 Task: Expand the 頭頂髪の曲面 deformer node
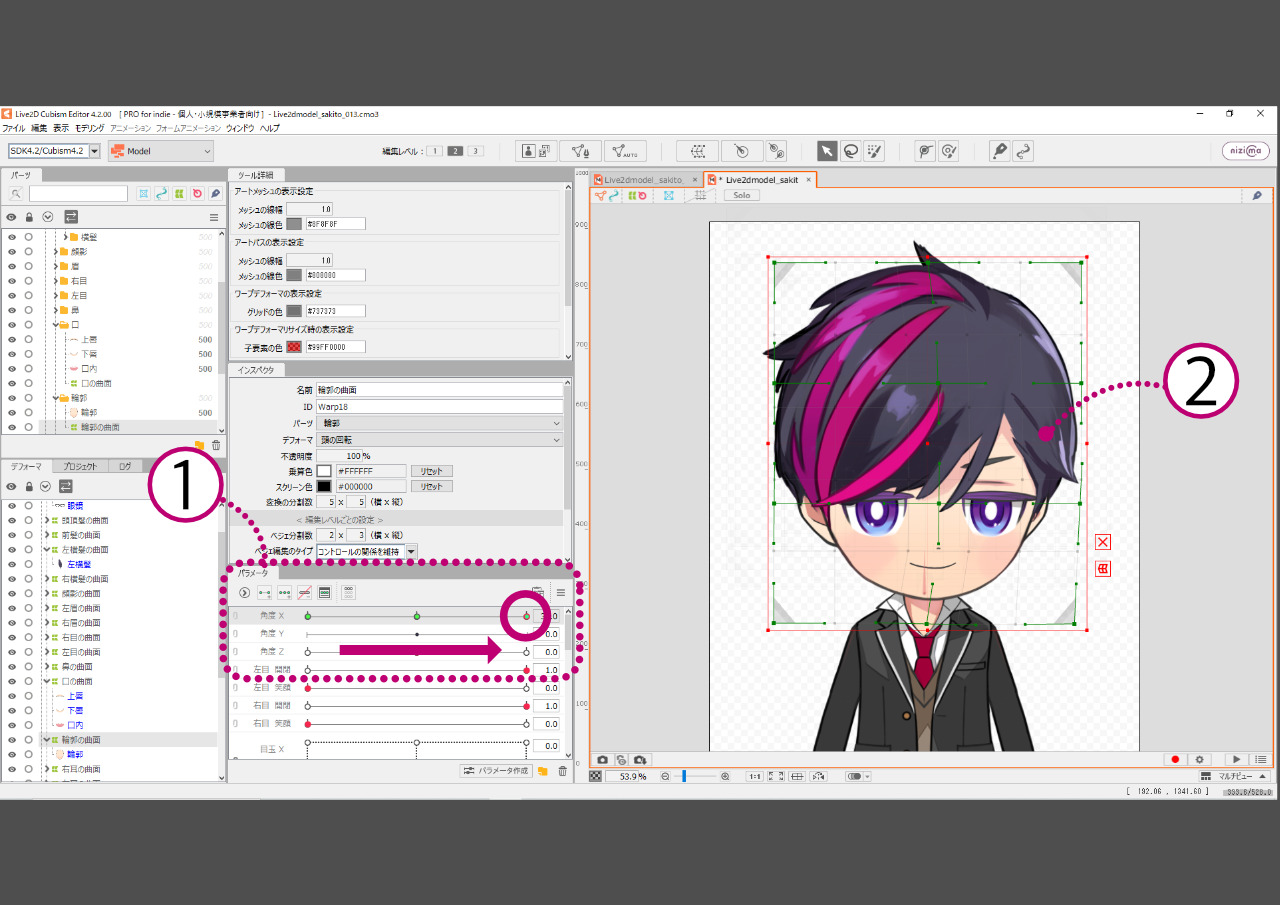coord(47,521)
